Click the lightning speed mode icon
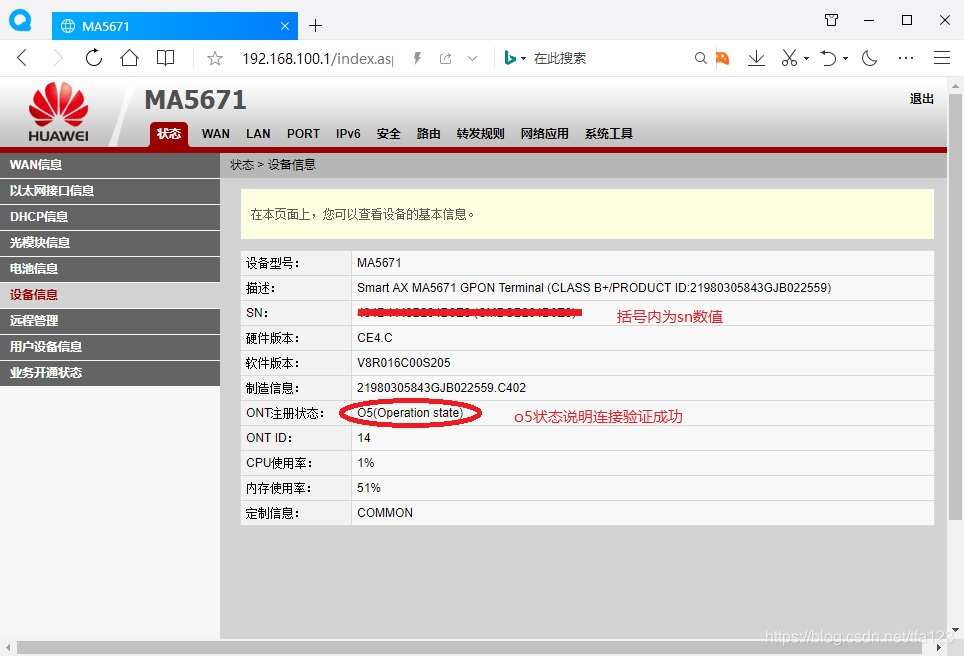Image resolution: width=964 pixels, height=656 pixels. click(417, 58)
